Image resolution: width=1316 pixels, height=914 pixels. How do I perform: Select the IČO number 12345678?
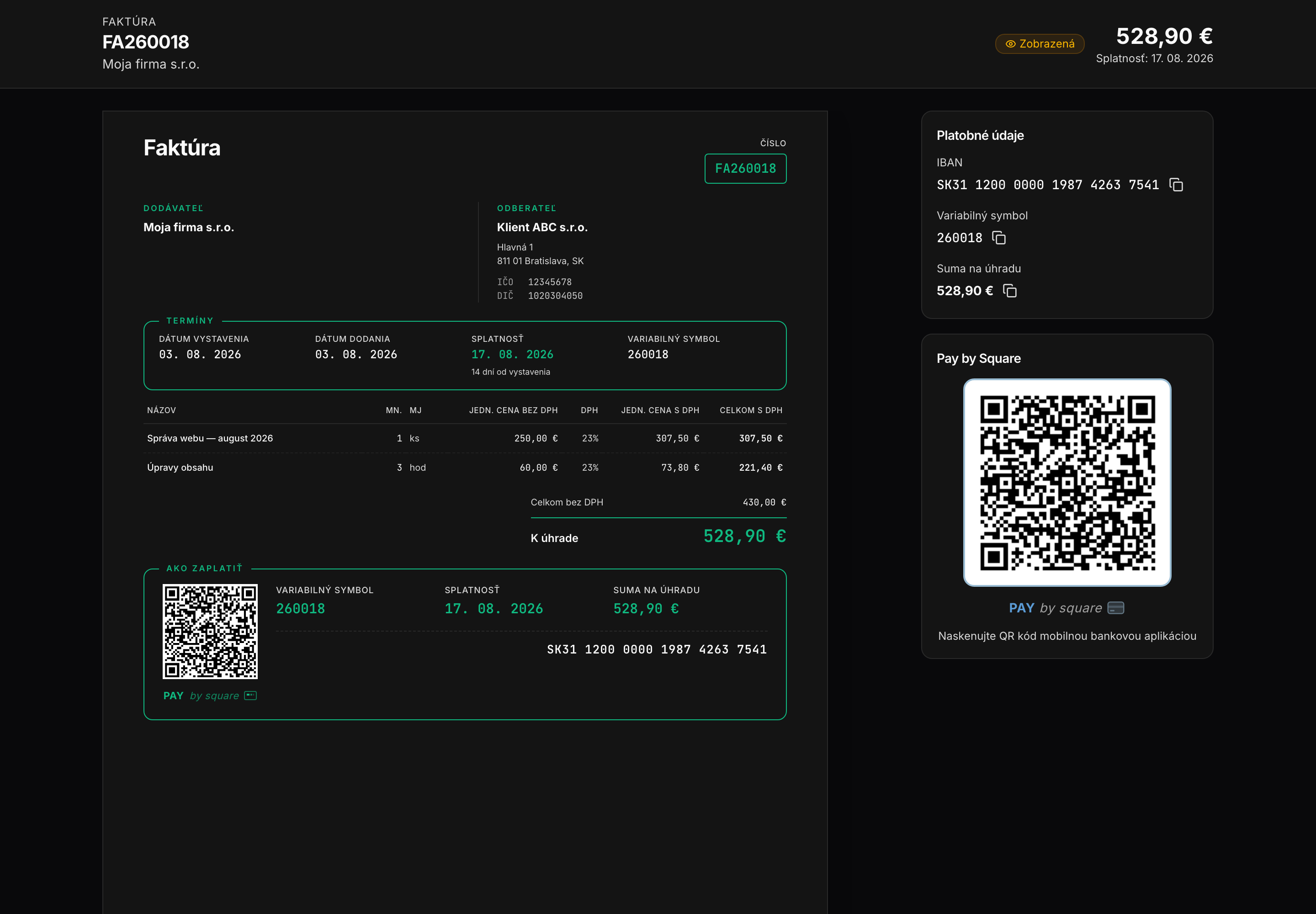pos(549,282)
